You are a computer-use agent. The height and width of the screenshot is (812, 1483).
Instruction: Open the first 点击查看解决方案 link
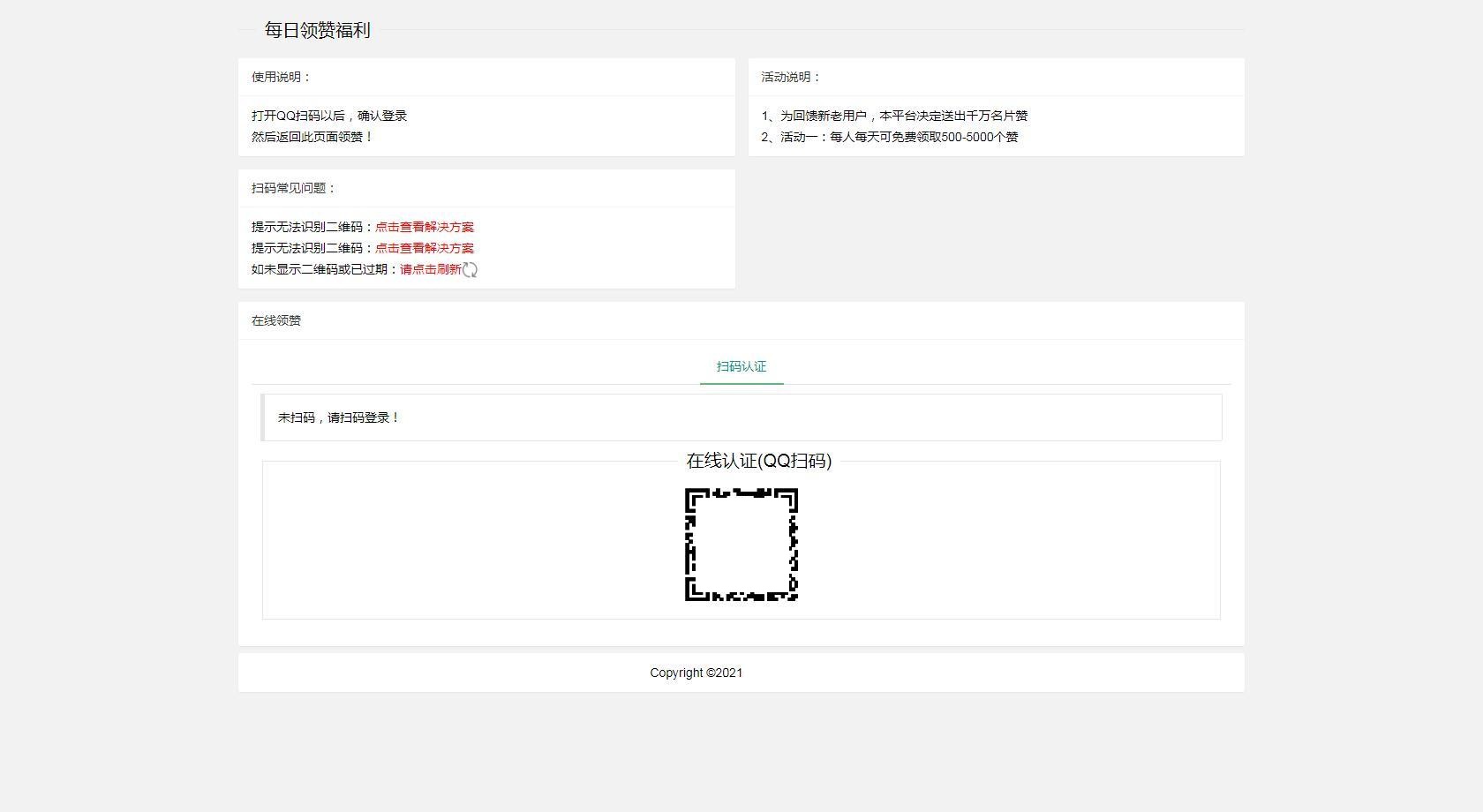coord(425,227)
